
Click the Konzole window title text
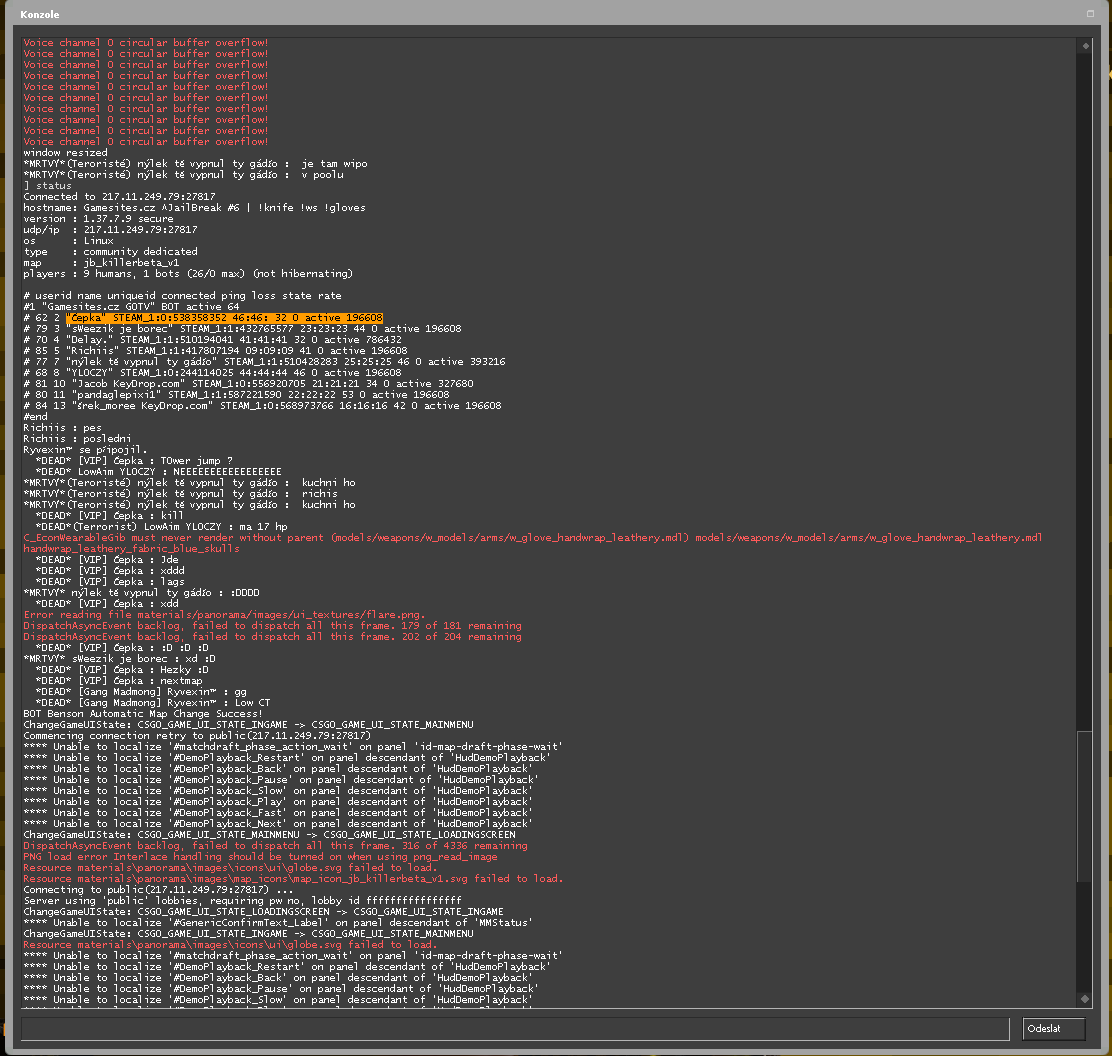pos(39,14)
